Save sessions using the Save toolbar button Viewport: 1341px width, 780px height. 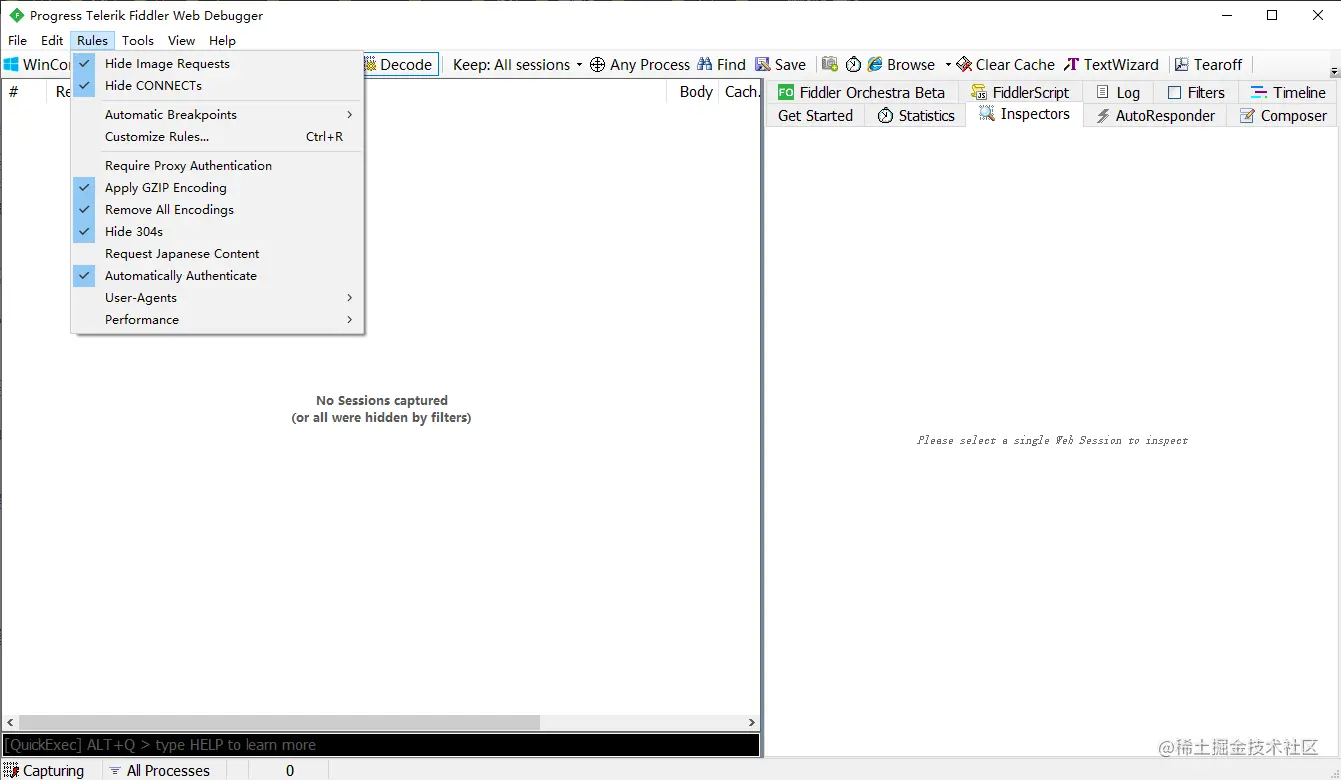(781, 65)
